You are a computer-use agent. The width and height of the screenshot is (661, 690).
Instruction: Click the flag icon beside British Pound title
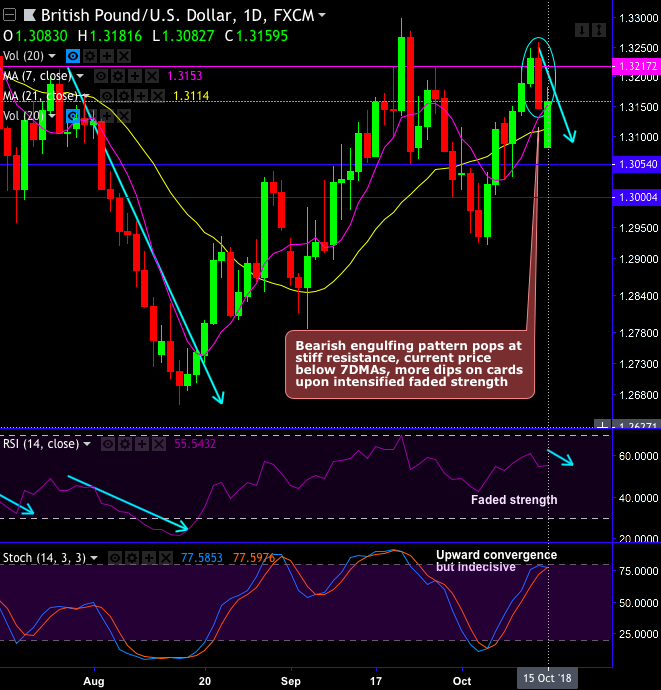pyautogui.click(x=30, y=15)
